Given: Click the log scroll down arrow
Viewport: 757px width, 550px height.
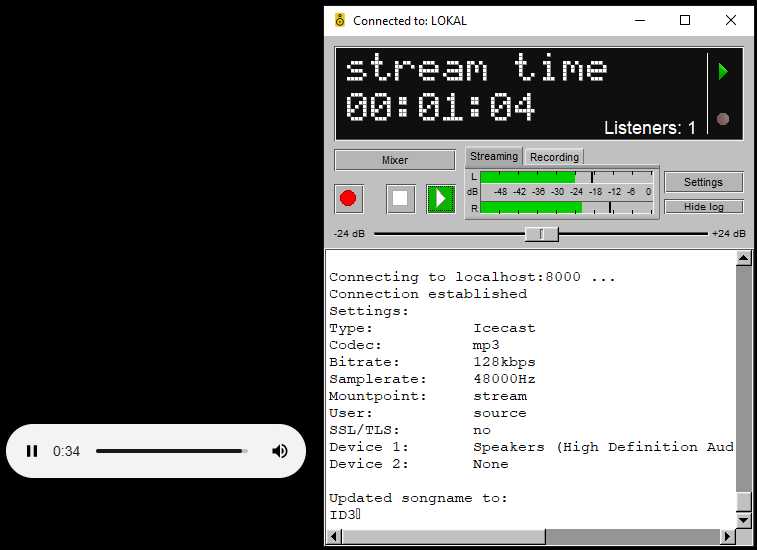Looking at the screenshot, I should (743, 520).
